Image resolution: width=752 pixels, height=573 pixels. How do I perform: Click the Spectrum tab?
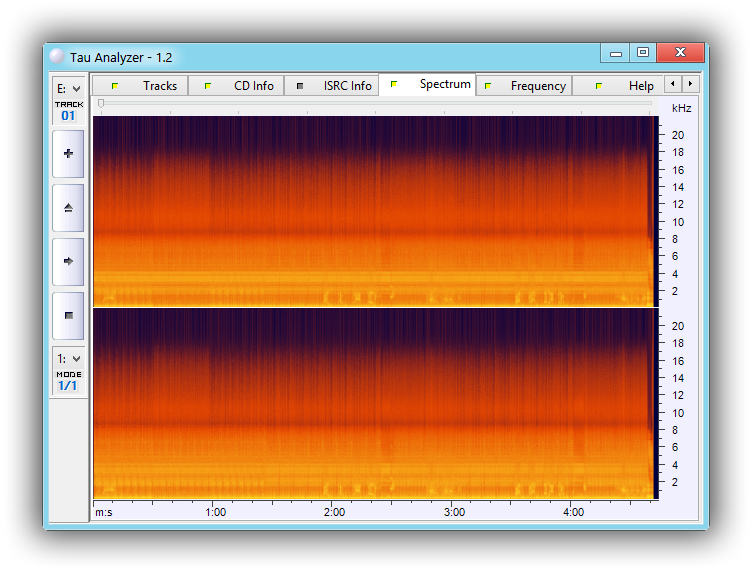click(428, 85)
